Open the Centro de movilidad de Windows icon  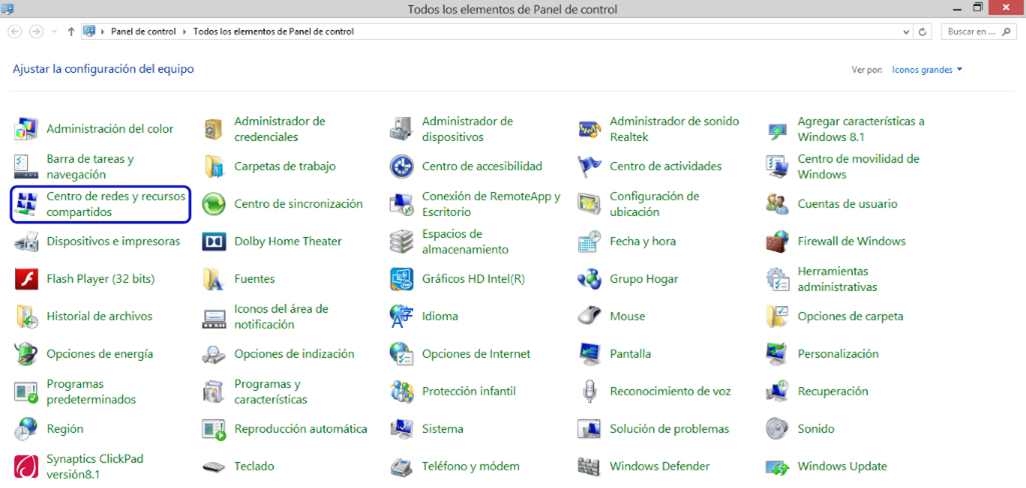pos(777,167)
